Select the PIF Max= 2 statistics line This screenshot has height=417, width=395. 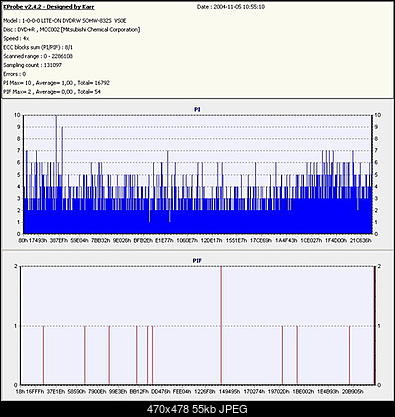pos(52,92)
